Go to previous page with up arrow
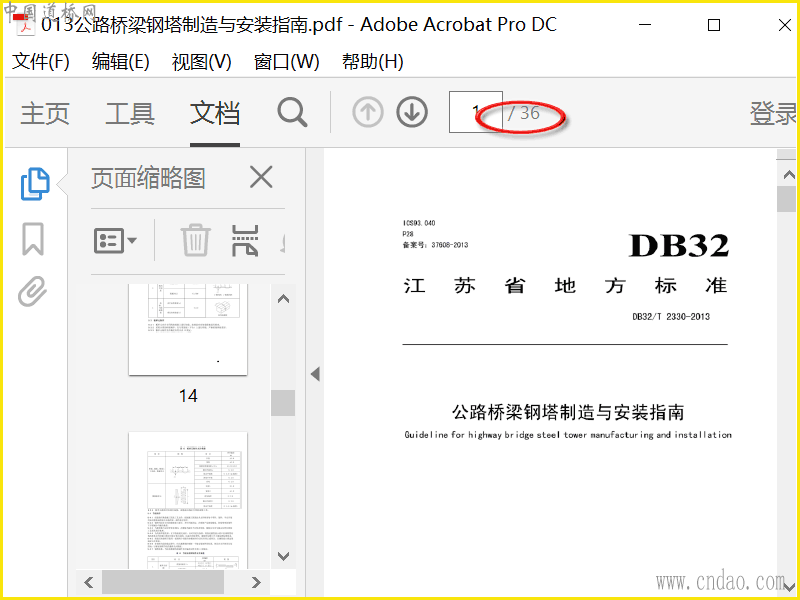 tap(367, 113)
